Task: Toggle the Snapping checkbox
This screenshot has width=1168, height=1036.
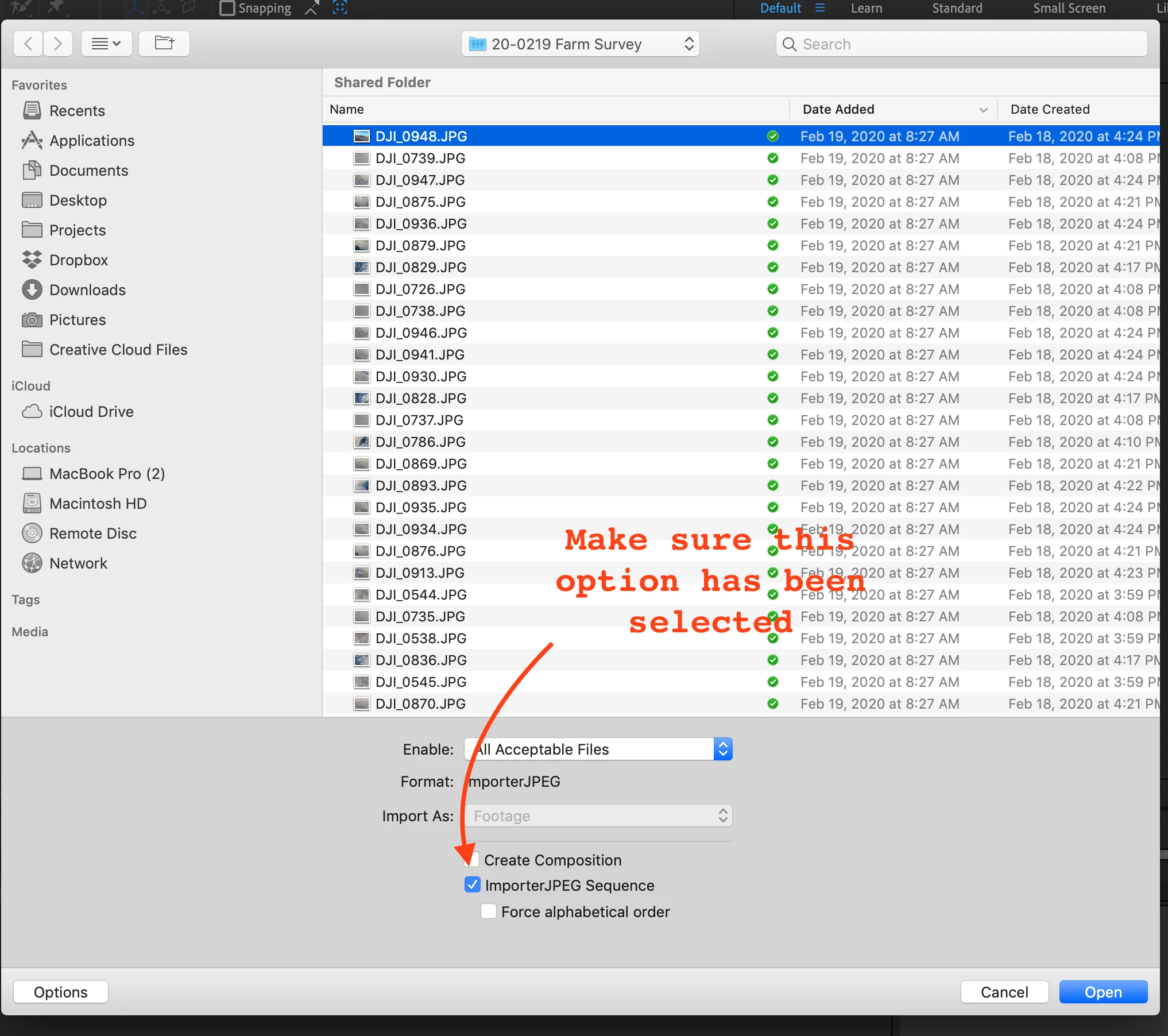Action: tap(228, 8)
